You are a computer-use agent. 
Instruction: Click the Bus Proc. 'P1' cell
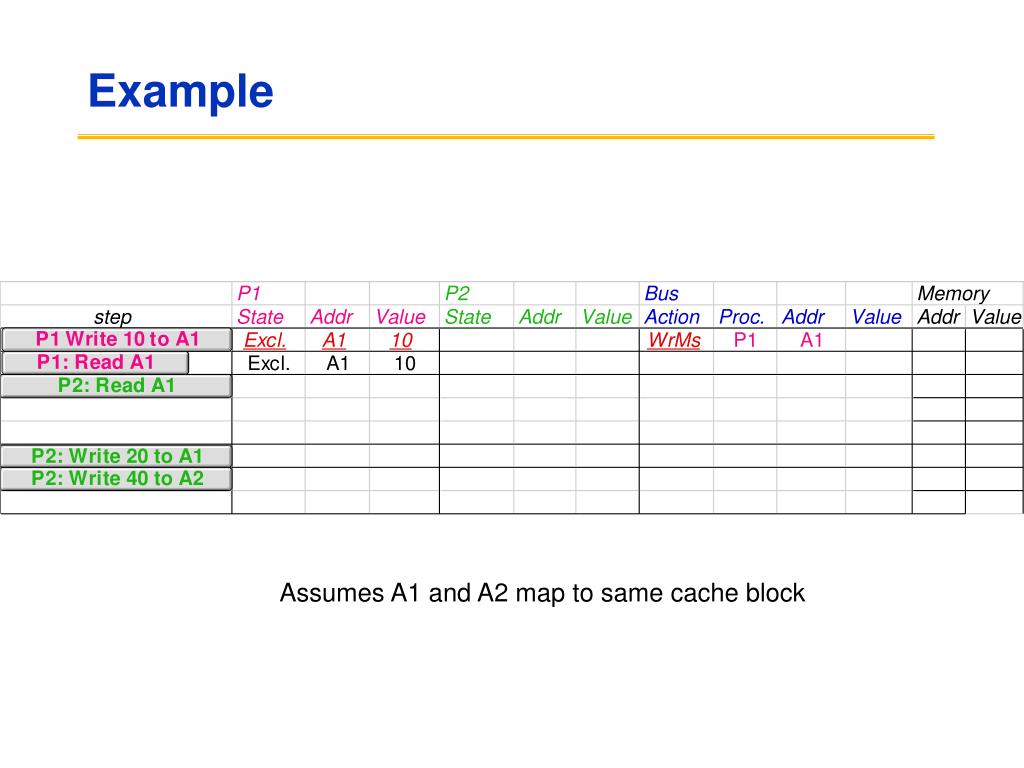click(744, 340)
